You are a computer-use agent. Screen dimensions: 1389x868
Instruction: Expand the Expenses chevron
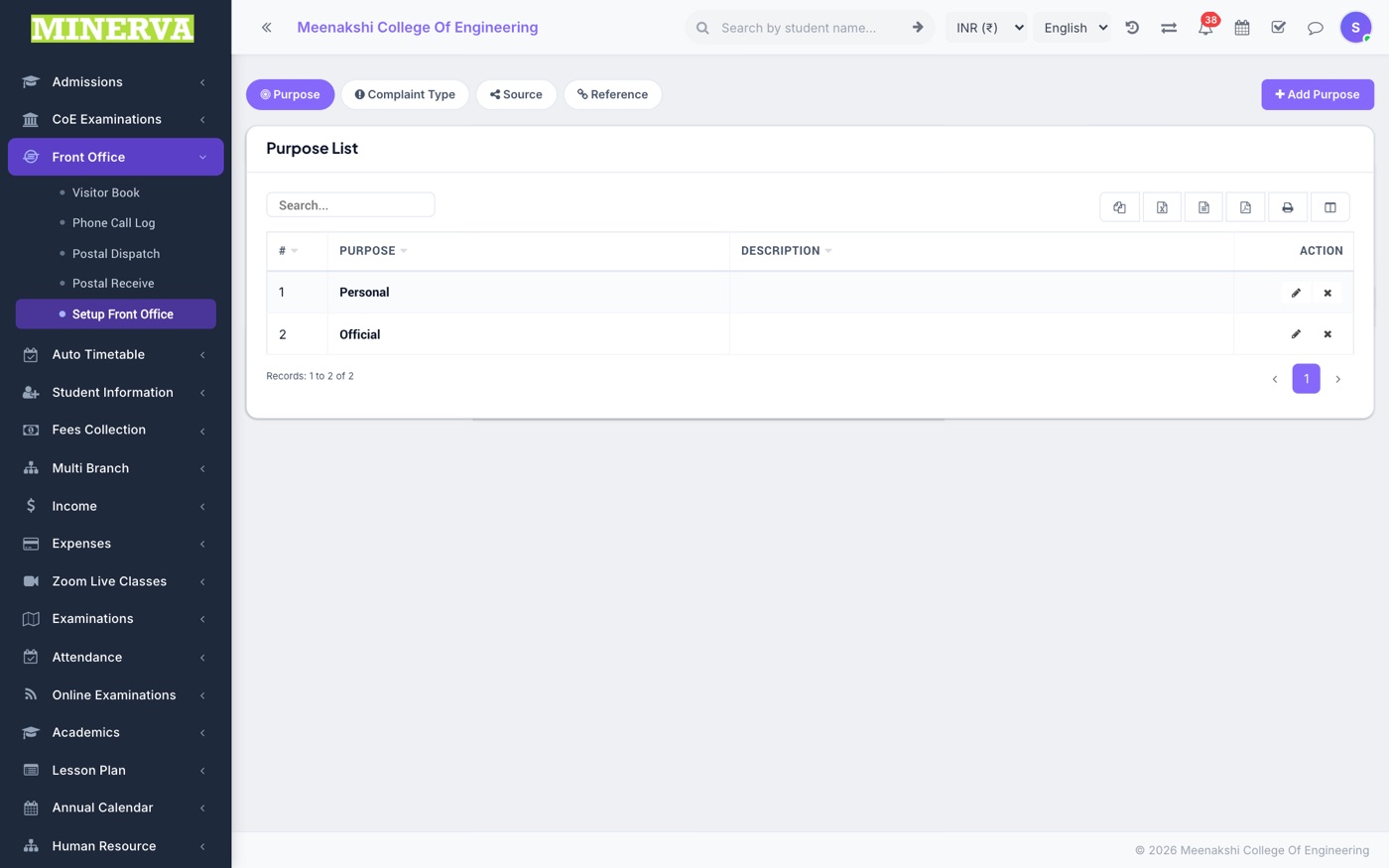[202, 544]
